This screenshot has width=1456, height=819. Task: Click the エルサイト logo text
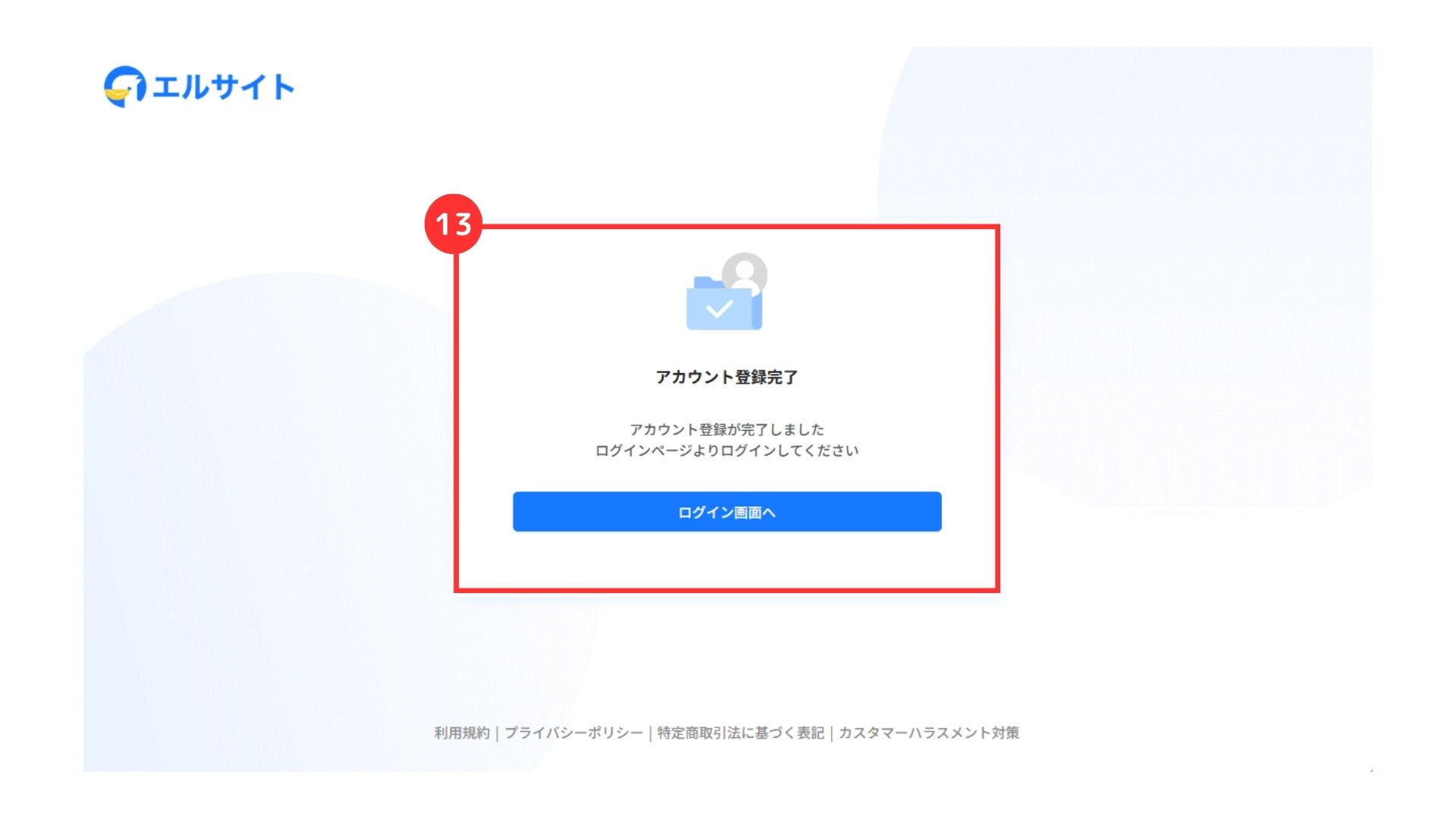[223, 87]
